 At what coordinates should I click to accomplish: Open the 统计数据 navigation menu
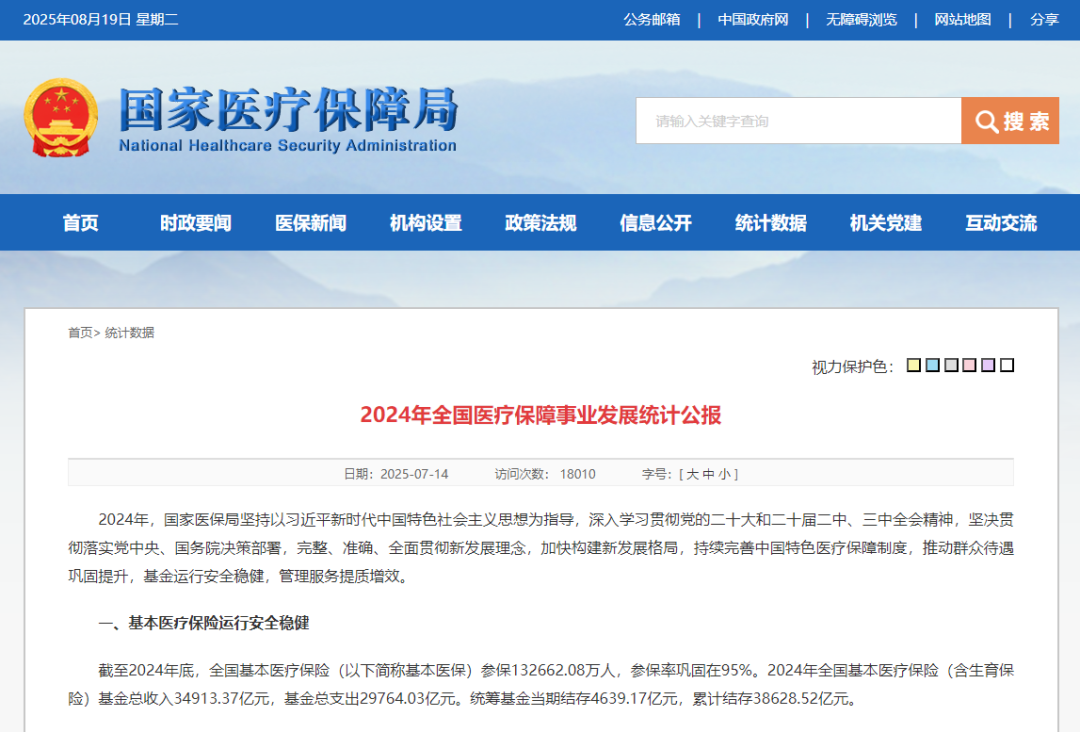[x=770, y=223]
